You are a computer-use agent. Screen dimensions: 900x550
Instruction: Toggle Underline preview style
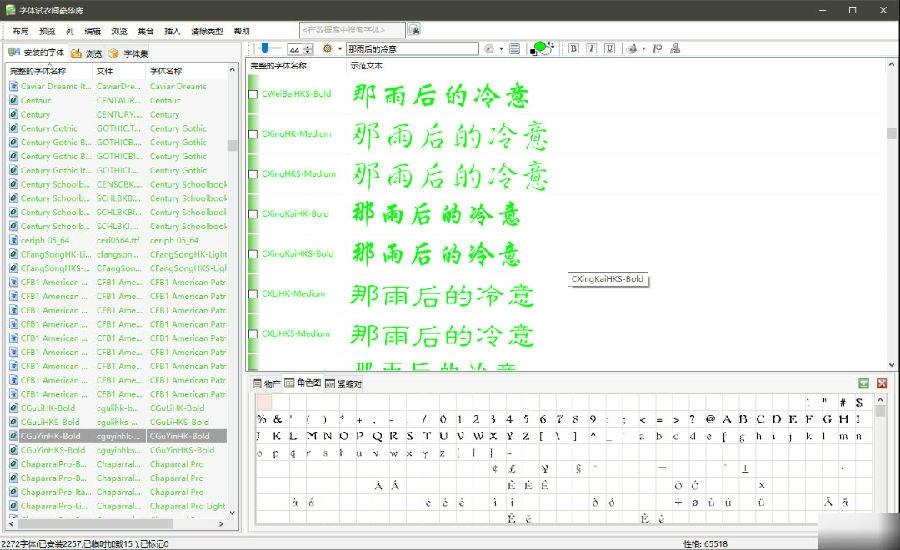tap(610, 49)
